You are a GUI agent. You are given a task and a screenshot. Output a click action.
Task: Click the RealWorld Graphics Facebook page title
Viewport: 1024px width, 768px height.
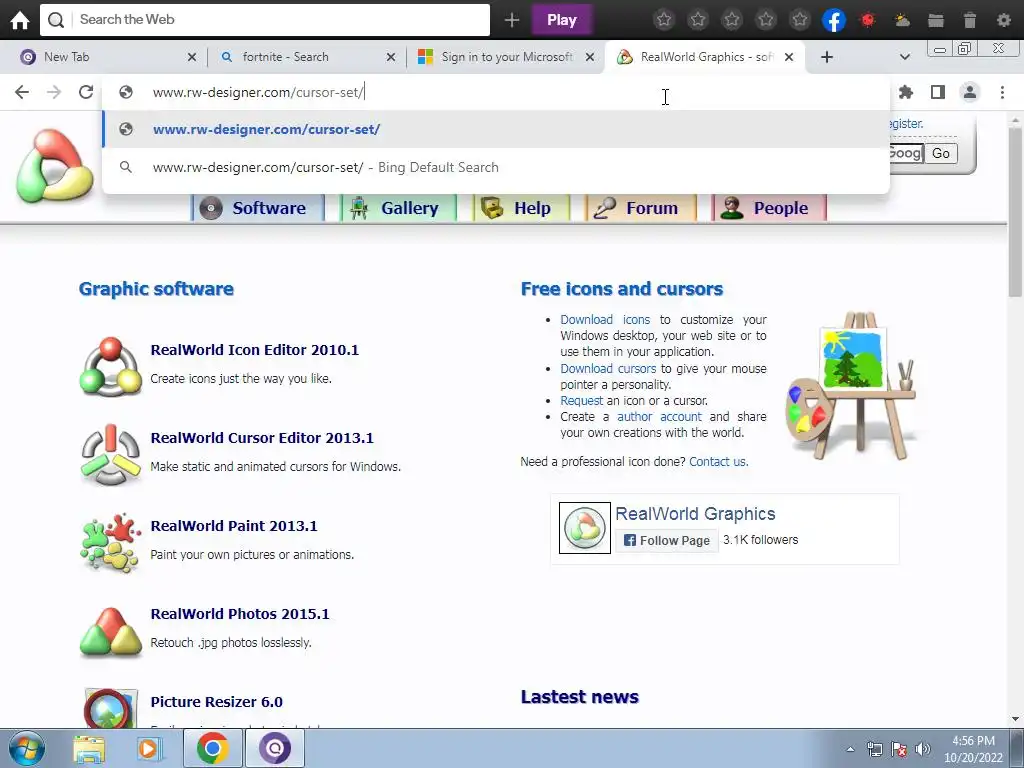pyautogui.click(x=696, y=514)
